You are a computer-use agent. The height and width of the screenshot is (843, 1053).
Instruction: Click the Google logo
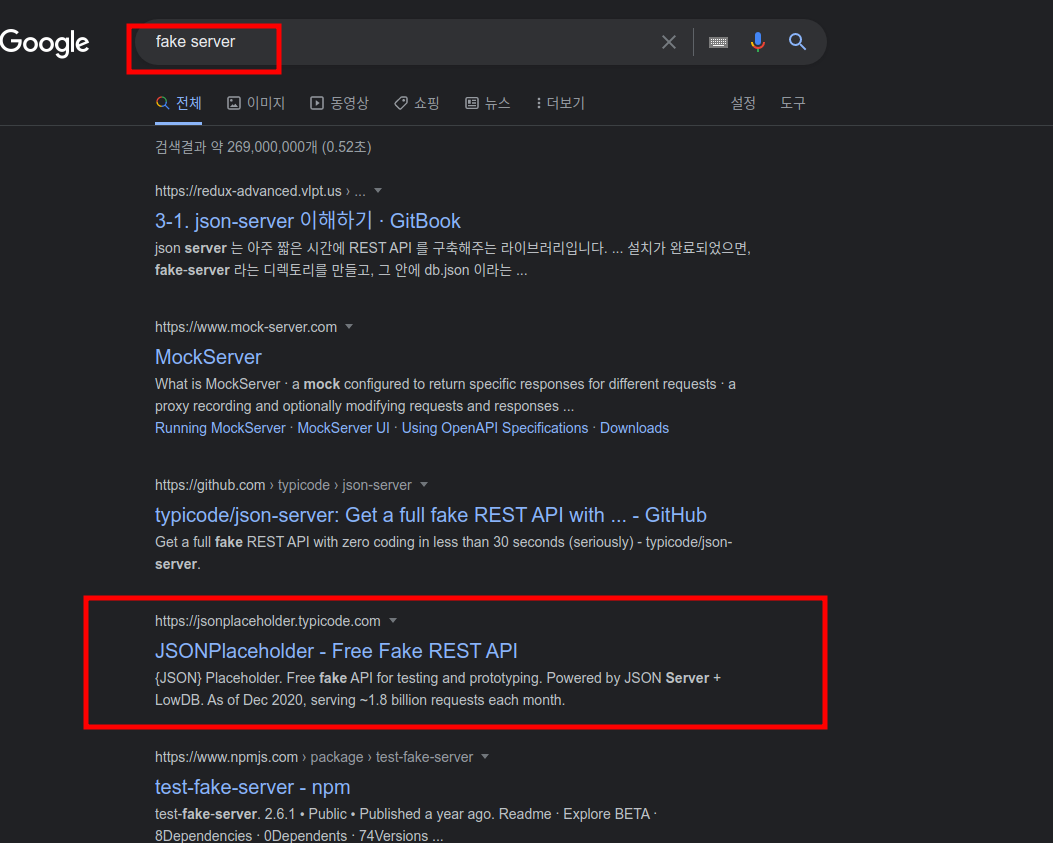coord(44,43)
